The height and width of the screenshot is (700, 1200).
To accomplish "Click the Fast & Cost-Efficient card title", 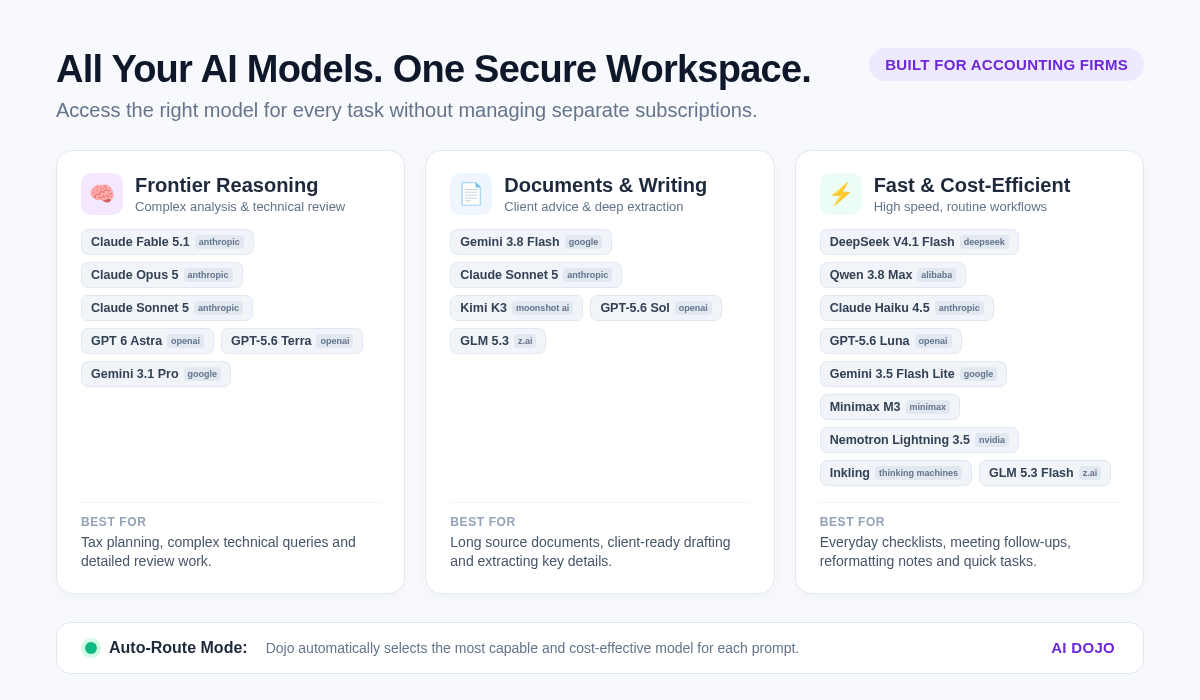I will coord(972,185).
